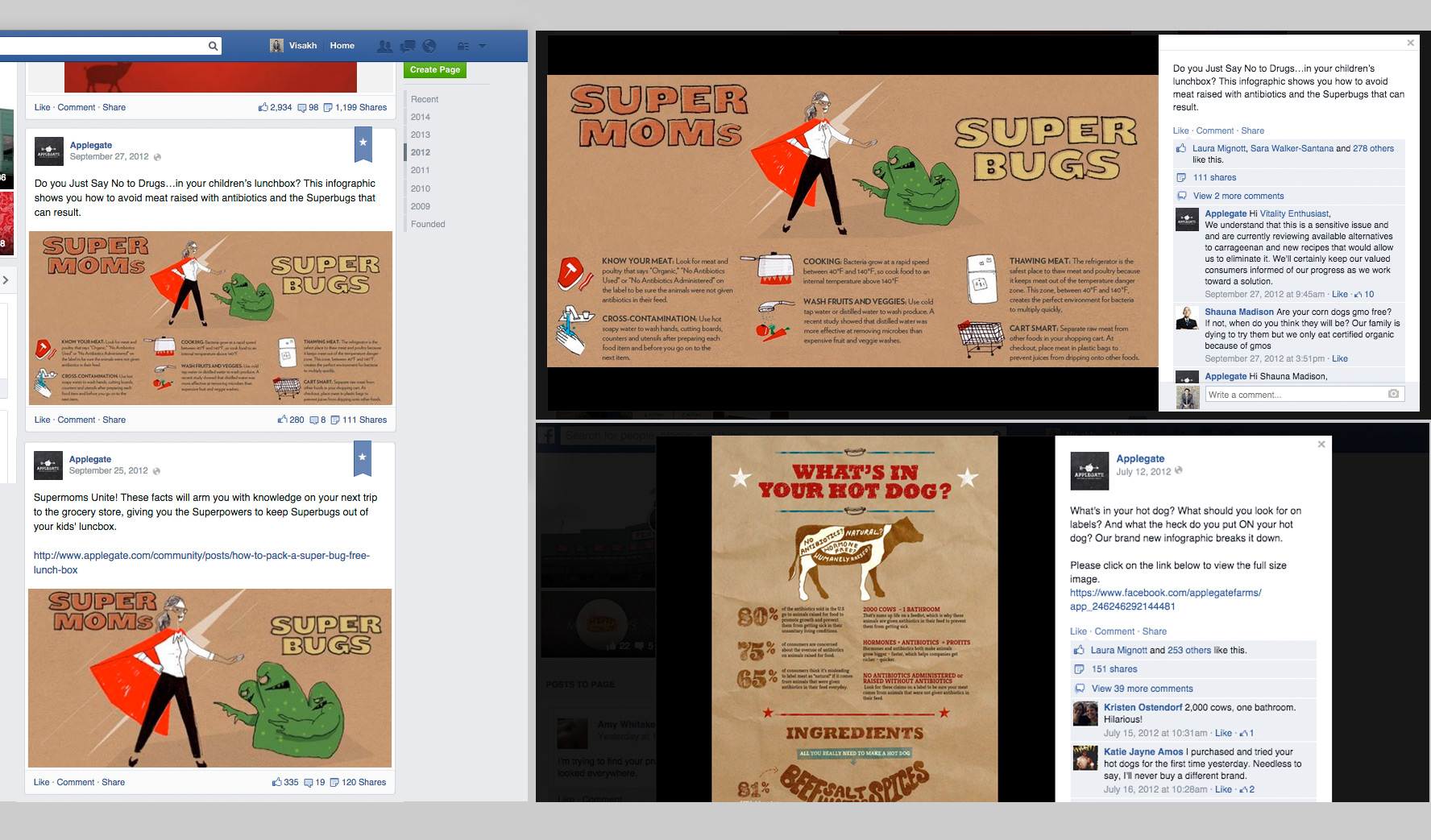Expand View 39 more comments
This screenshot has height=840, width=1431.
point(1142,689)
